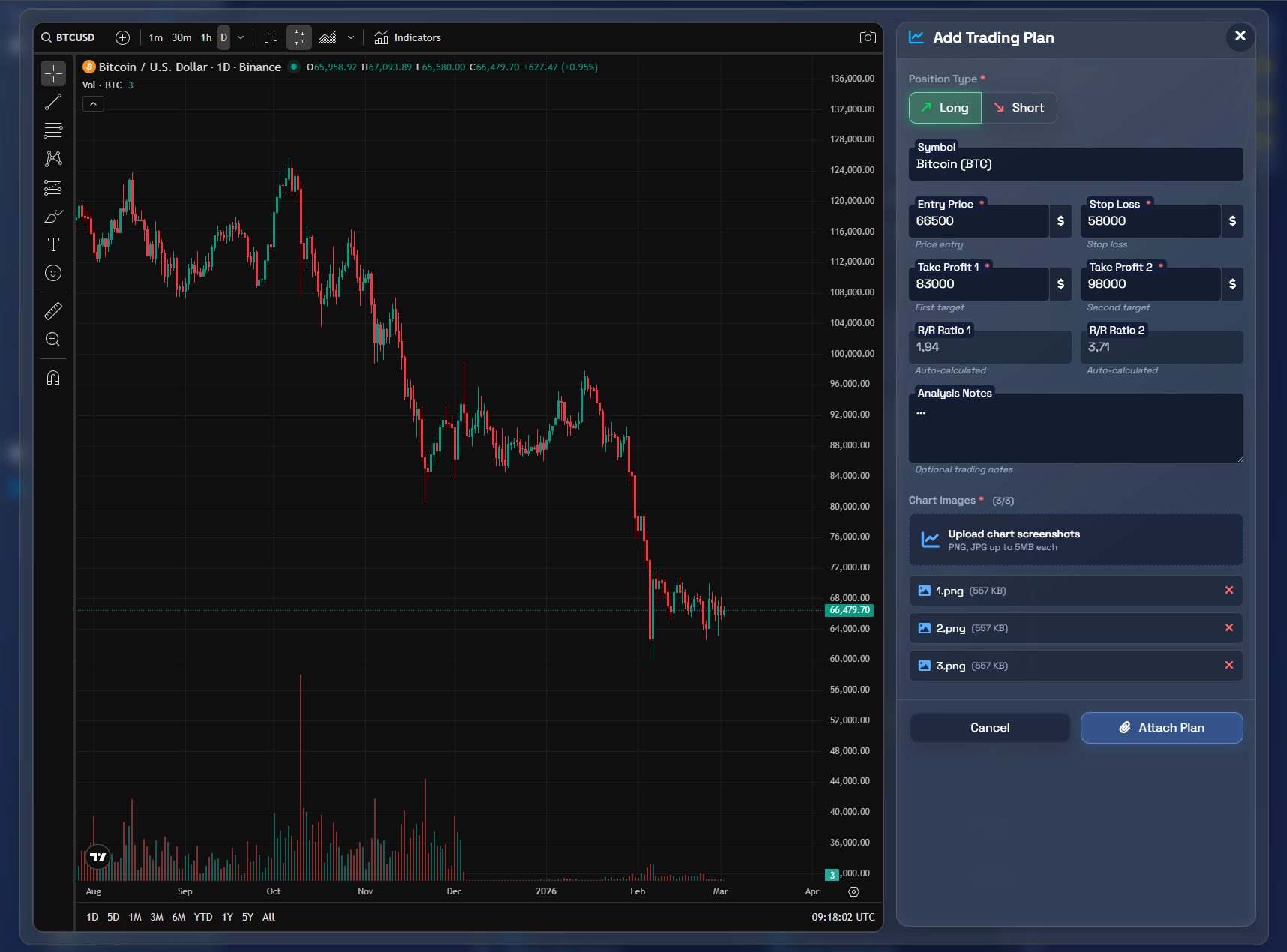Collapse the OHLC legend with the arrow
Image resolution: width=1287 pixels, height=952 pixels.
coord(92,103)
